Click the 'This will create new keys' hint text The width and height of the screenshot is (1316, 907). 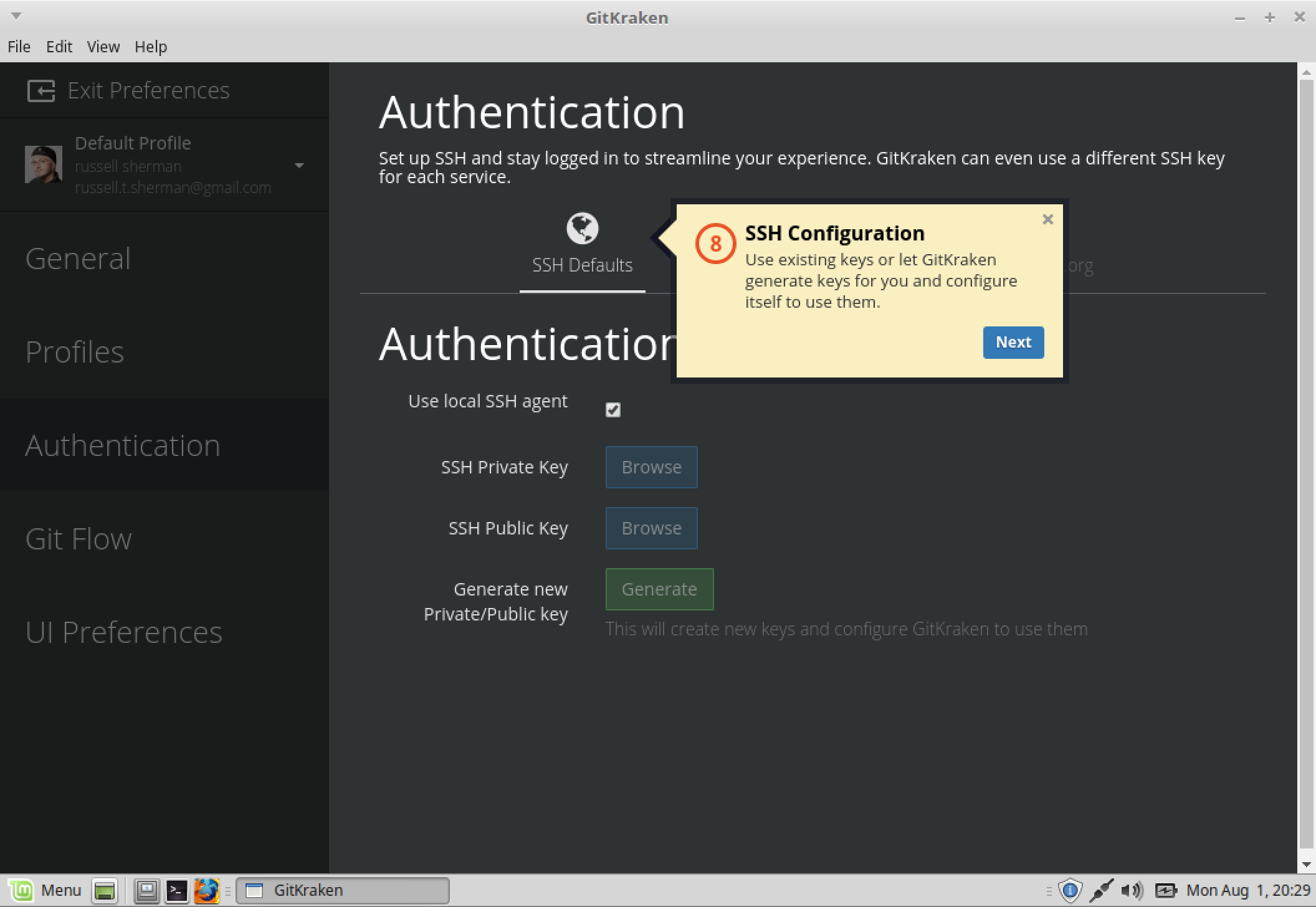click(846, 629)
